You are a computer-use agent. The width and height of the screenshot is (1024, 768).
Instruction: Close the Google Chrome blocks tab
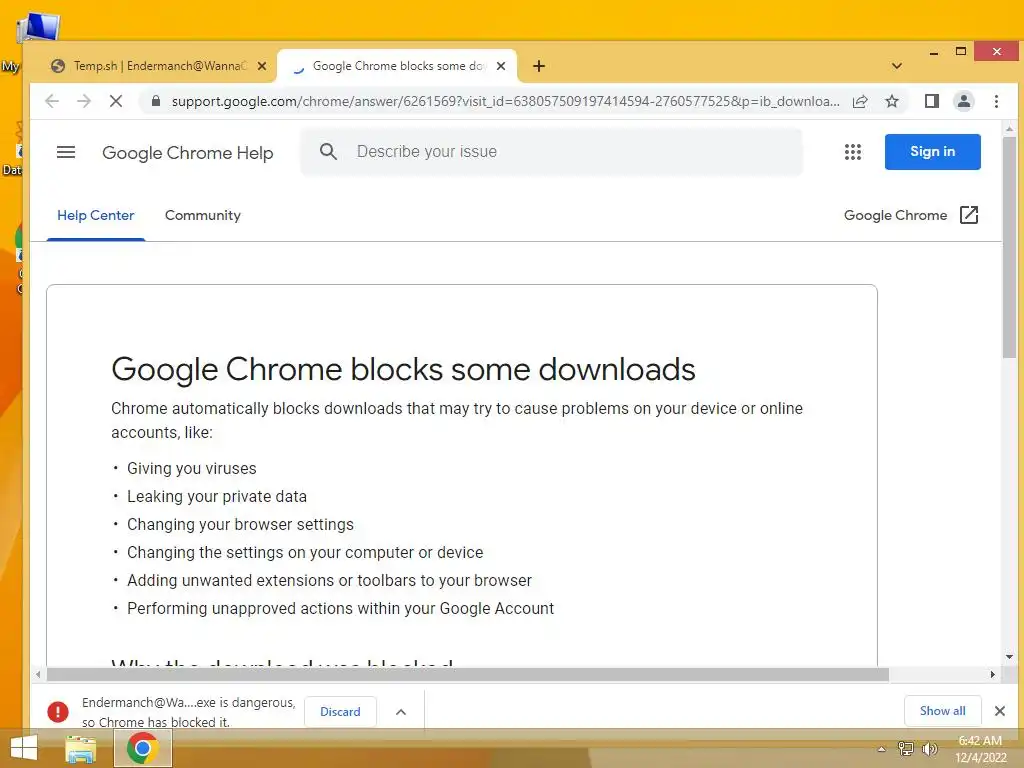501,66
